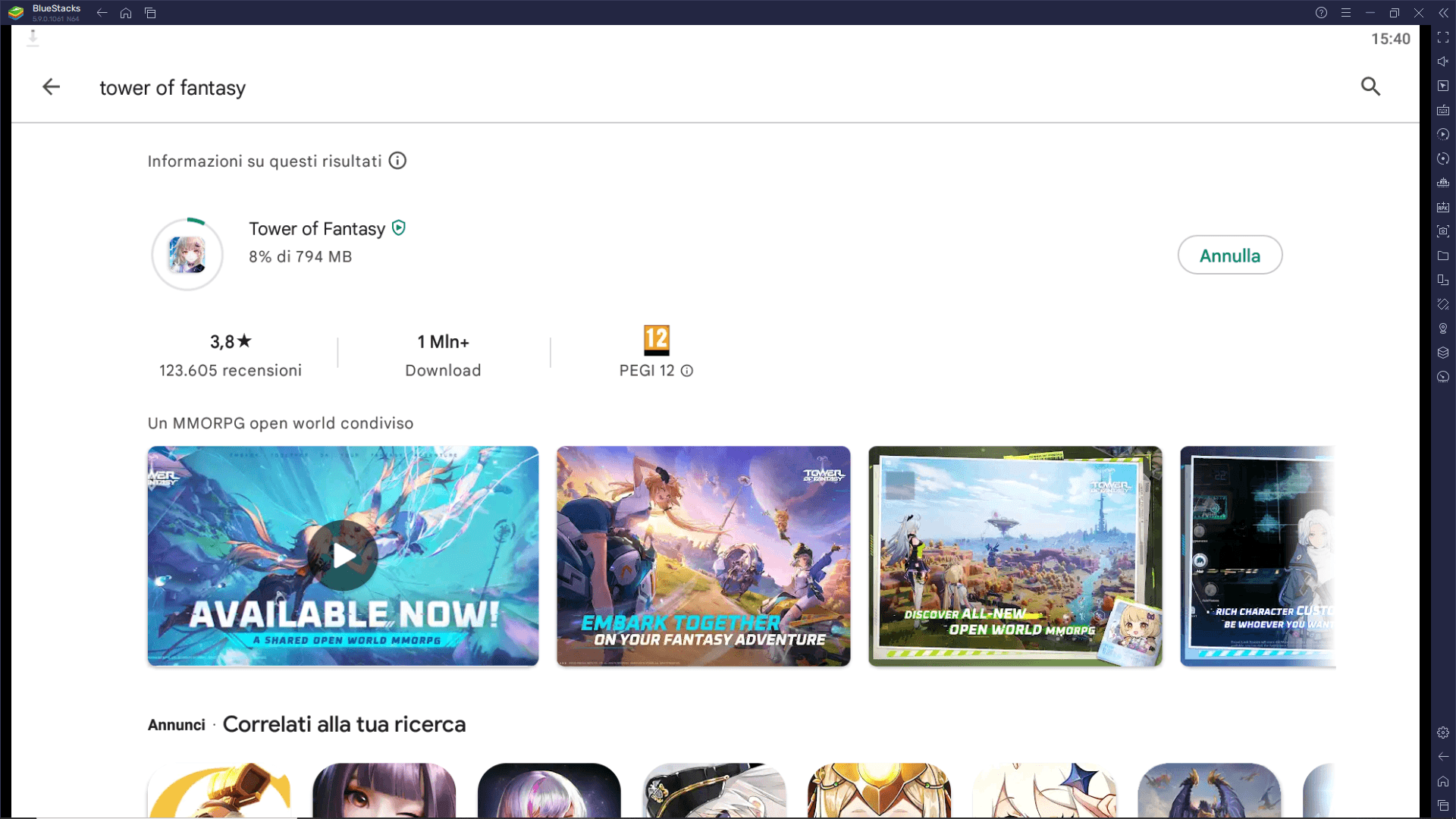Viewport: 1456px width, 819px height.
Task: Open the Tower of Fantasy app icon
Action: tap(187, 255)
